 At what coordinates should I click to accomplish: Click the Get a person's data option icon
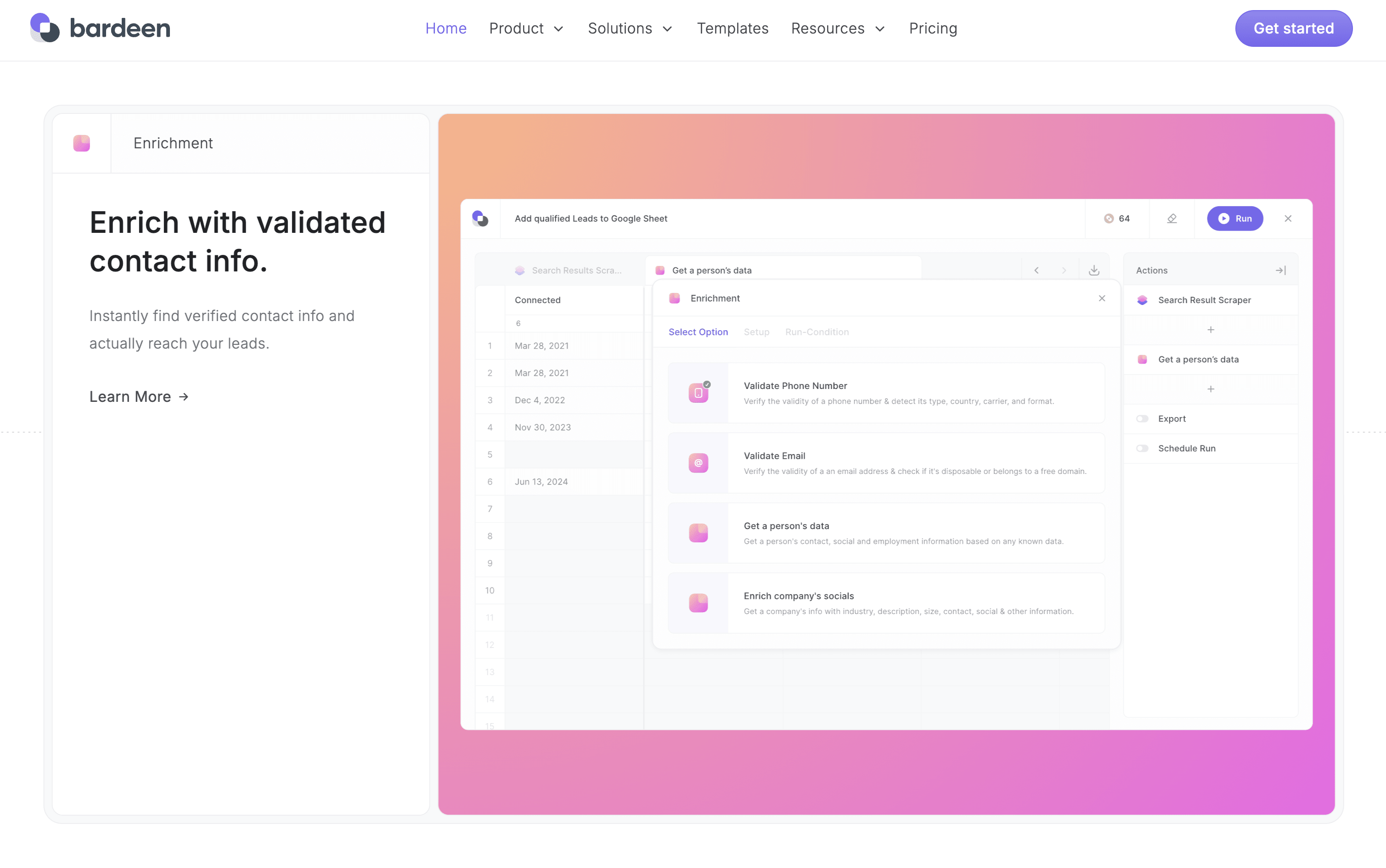click(x=699, y=533)
